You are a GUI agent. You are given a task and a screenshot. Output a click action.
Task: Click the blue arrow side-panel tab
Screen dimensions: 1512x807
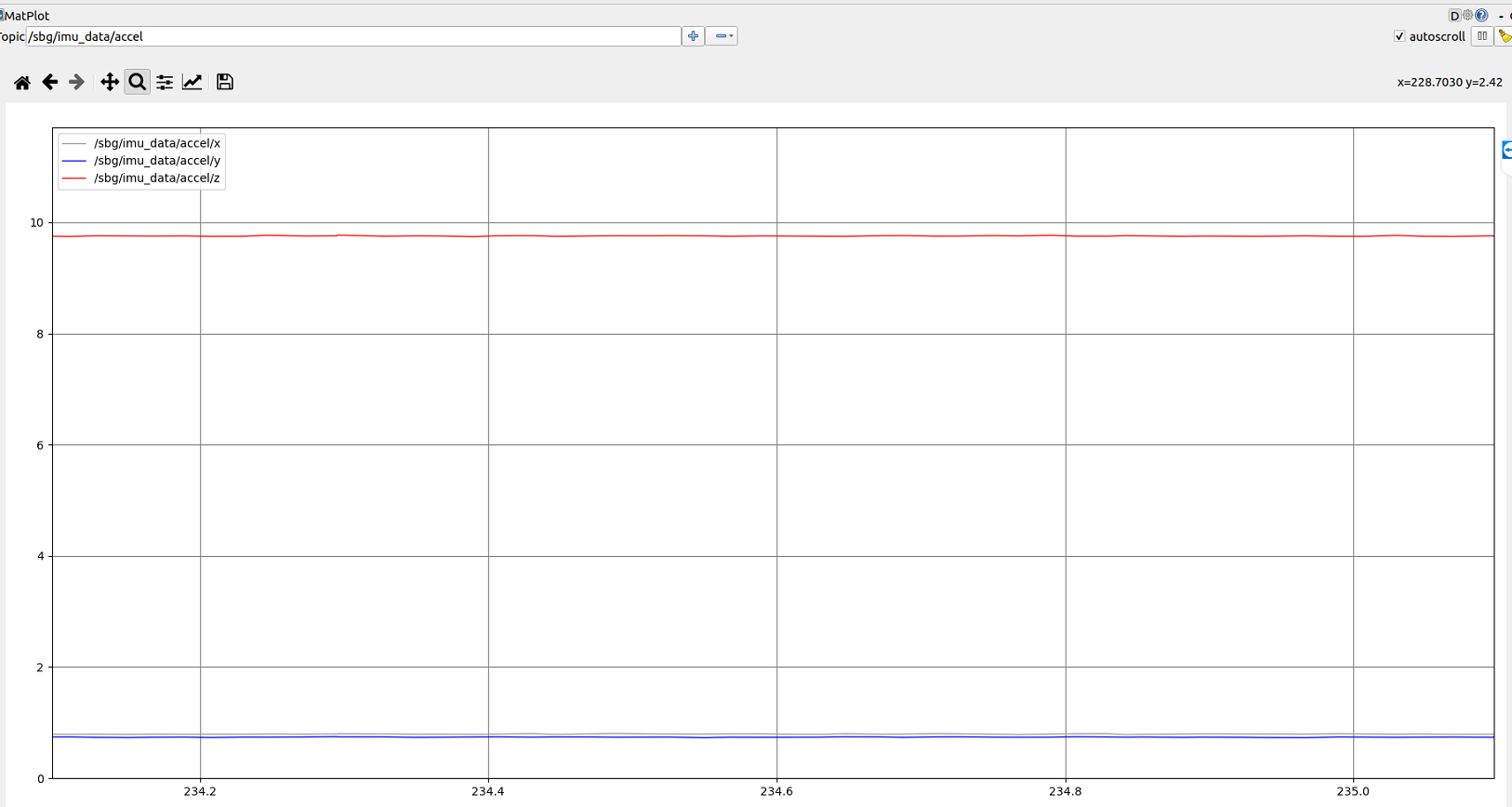(1506, 150)
